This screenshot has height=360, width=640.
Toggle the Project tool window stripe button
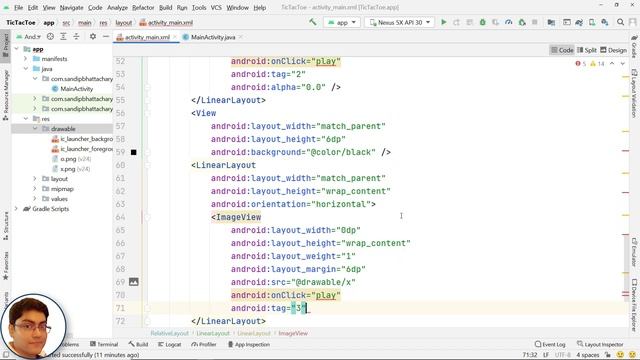[6, 46]
